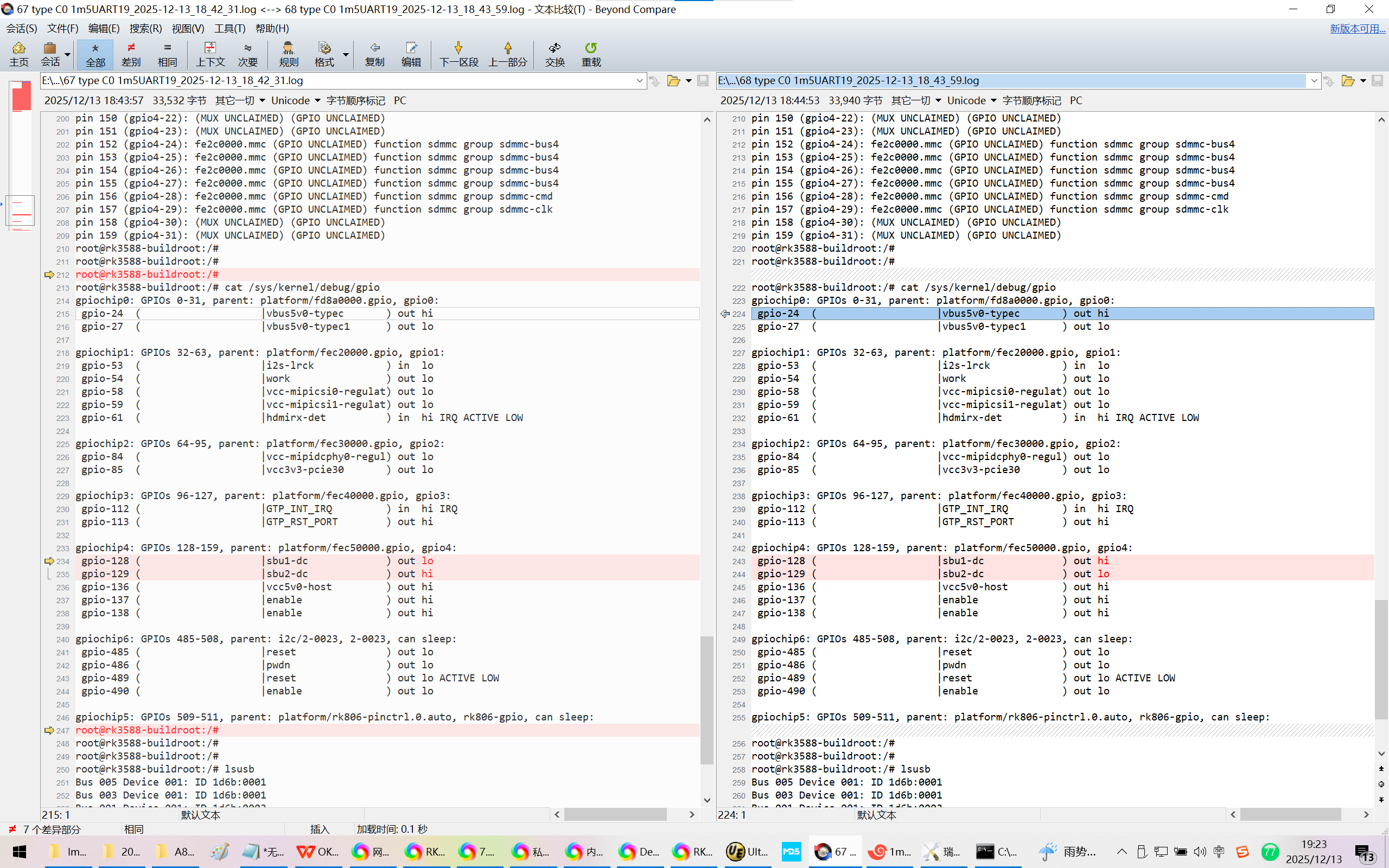Click the new version available link
This screenshot has height=868, width=1389.
(1357, 28)
